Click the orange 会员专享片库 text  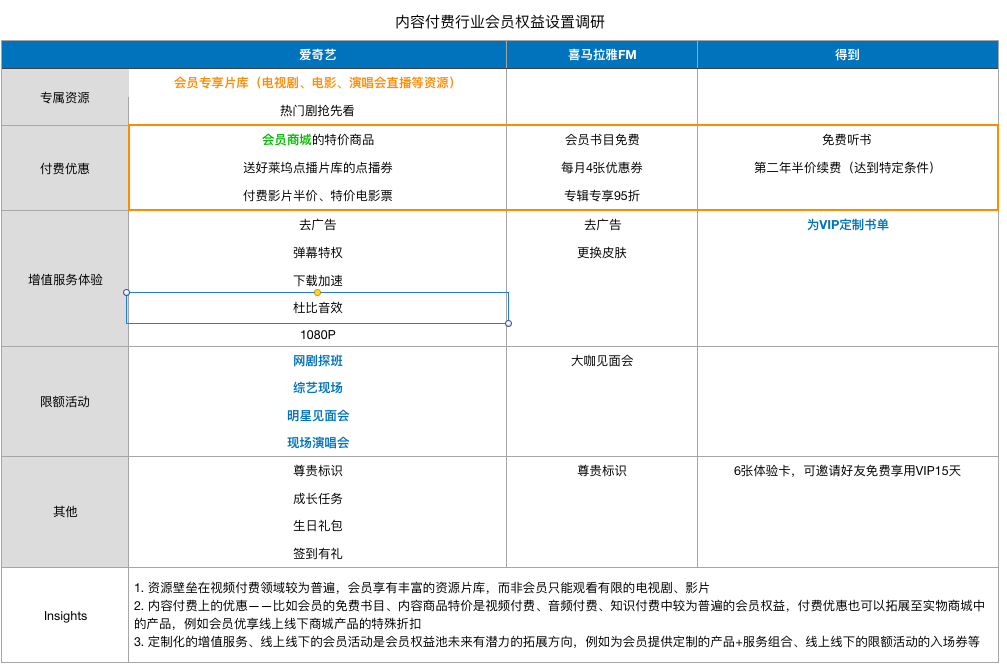coord(212,83)
